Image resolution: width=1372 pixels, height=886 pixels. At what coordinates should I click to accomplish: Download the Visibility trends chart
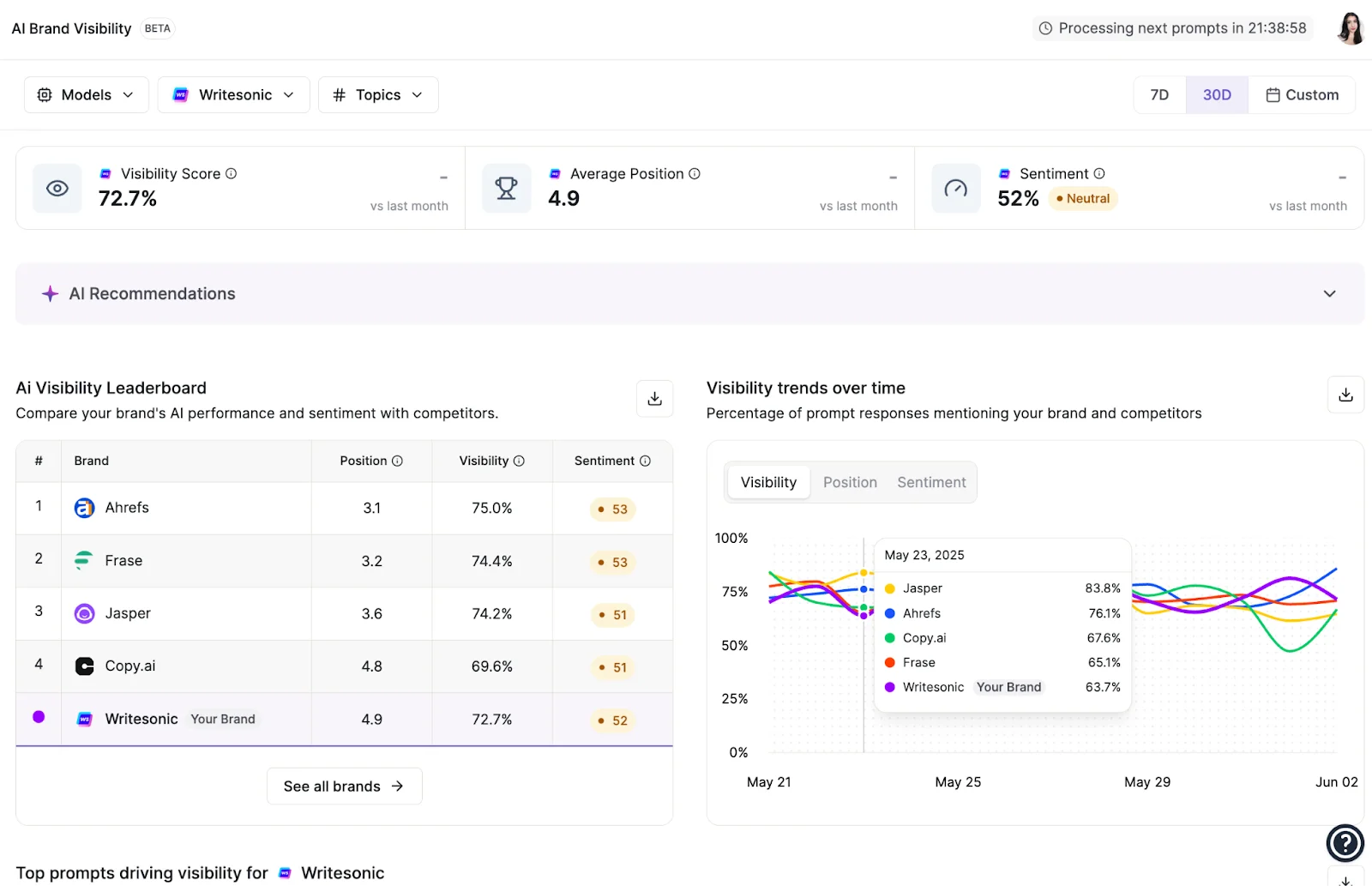1345,395
